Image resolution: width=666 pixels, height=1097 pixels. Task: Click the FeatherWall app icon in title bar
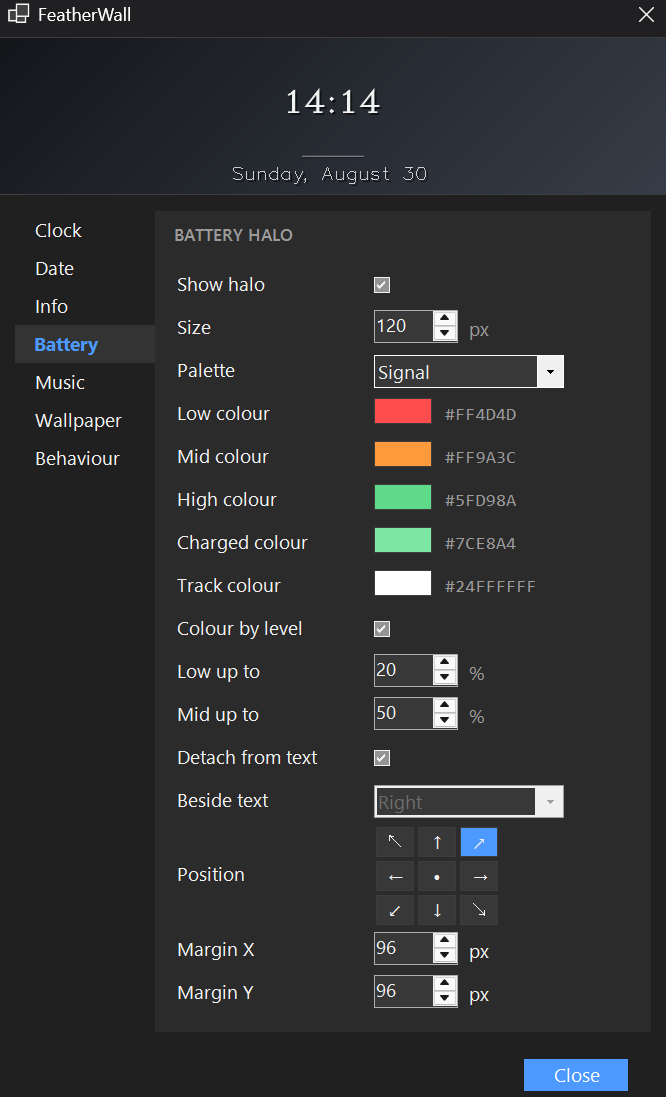19,14
